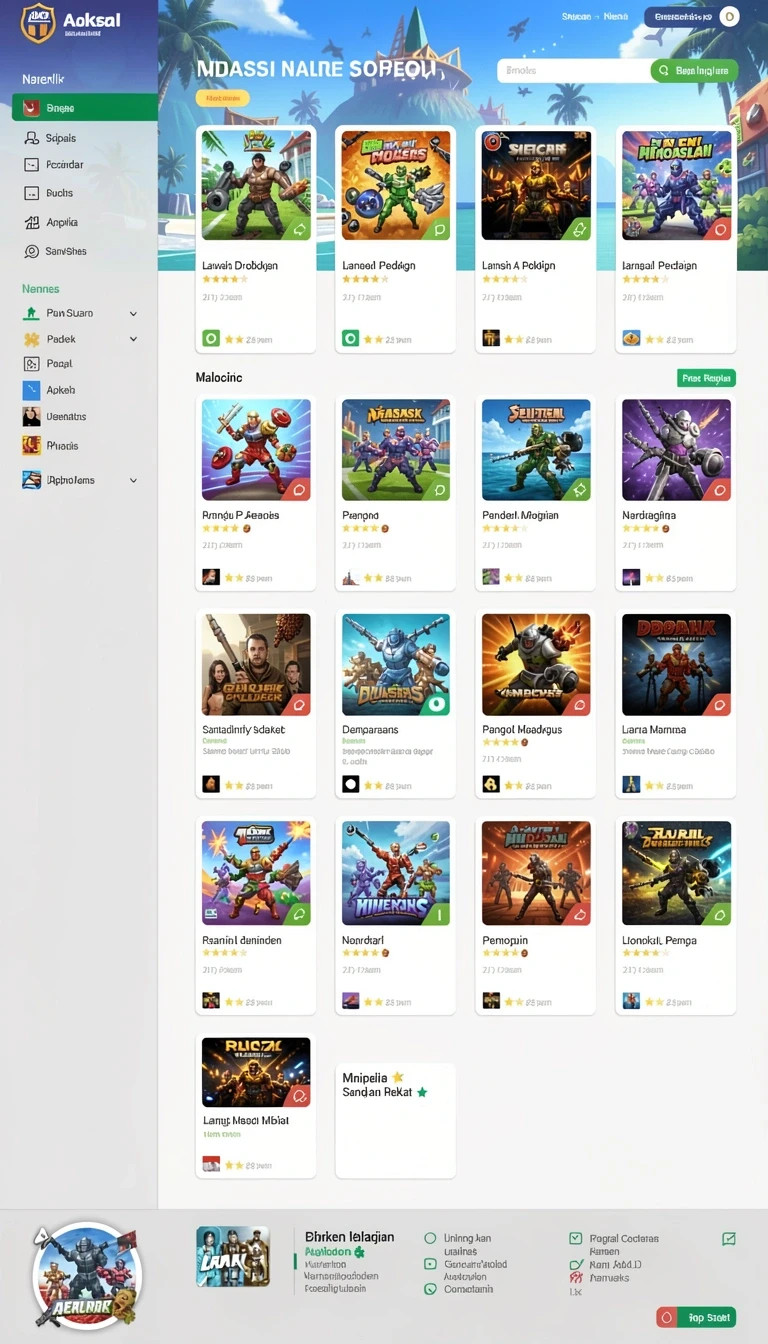Image resolution: width=768 pixels, height=1344 pixels.
Task: Select the Pcandar sidebar icon
Action: (31, 165)
